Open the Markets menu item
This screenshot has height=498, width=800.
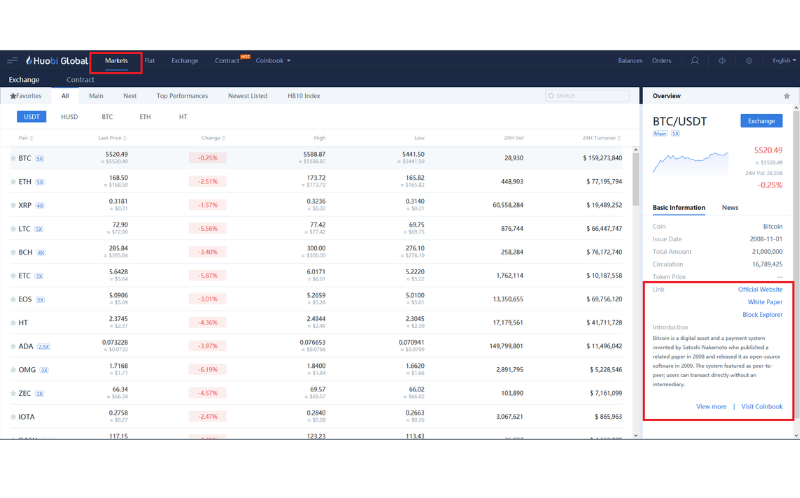116,61
